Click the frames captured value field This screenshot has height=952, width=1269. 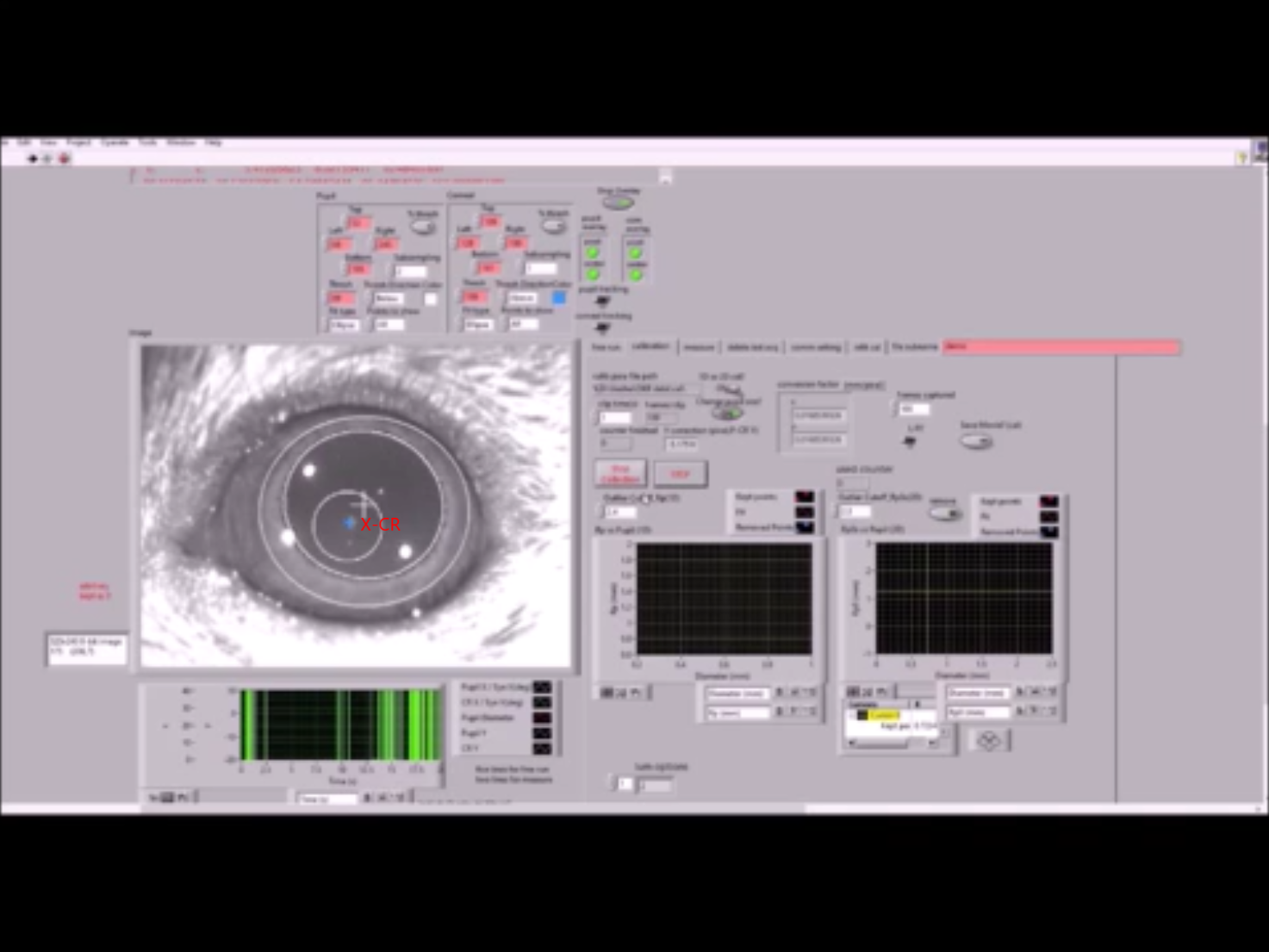tap(913, 409)
